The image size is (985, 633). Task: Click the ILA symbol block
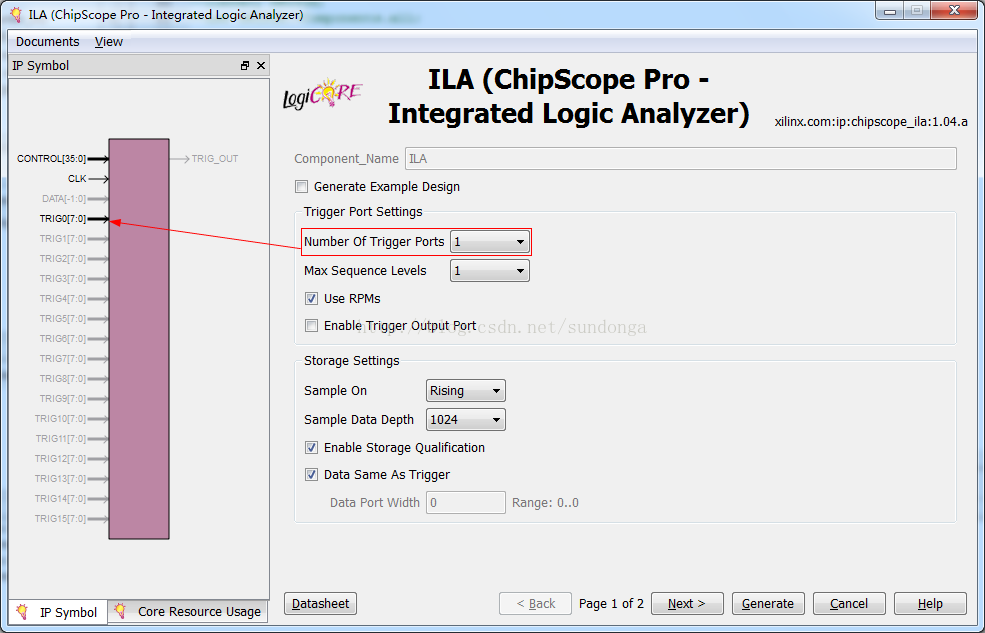[139, 339]
